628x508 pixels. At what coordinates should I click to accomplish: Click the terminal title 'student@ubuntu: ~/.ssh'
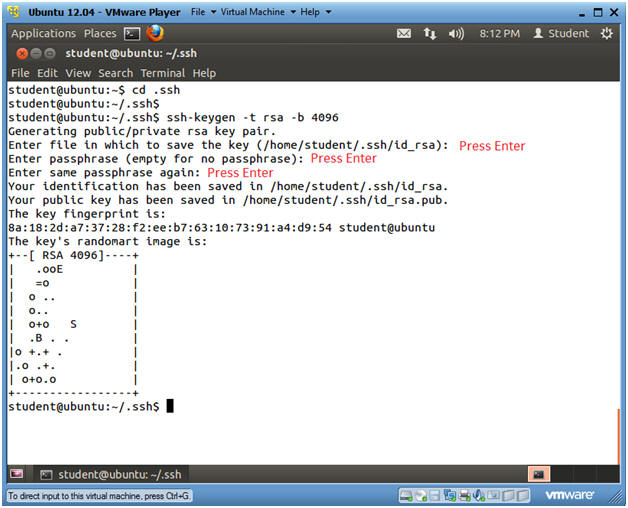[131, 53]
